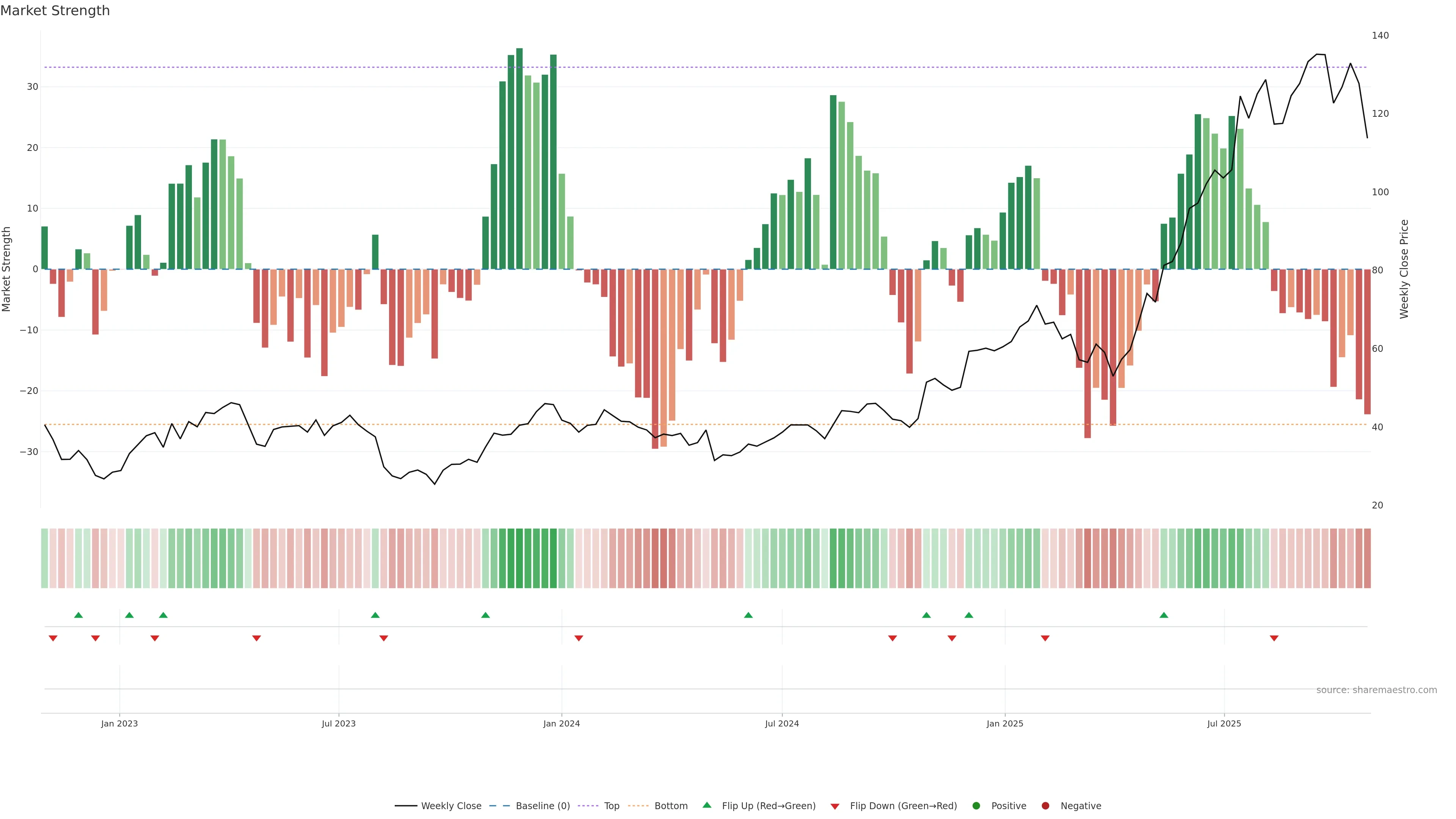Click the leftmost green flip-up triangle marker
This screenshot has width=1456, height=819.
click(78, 615)
